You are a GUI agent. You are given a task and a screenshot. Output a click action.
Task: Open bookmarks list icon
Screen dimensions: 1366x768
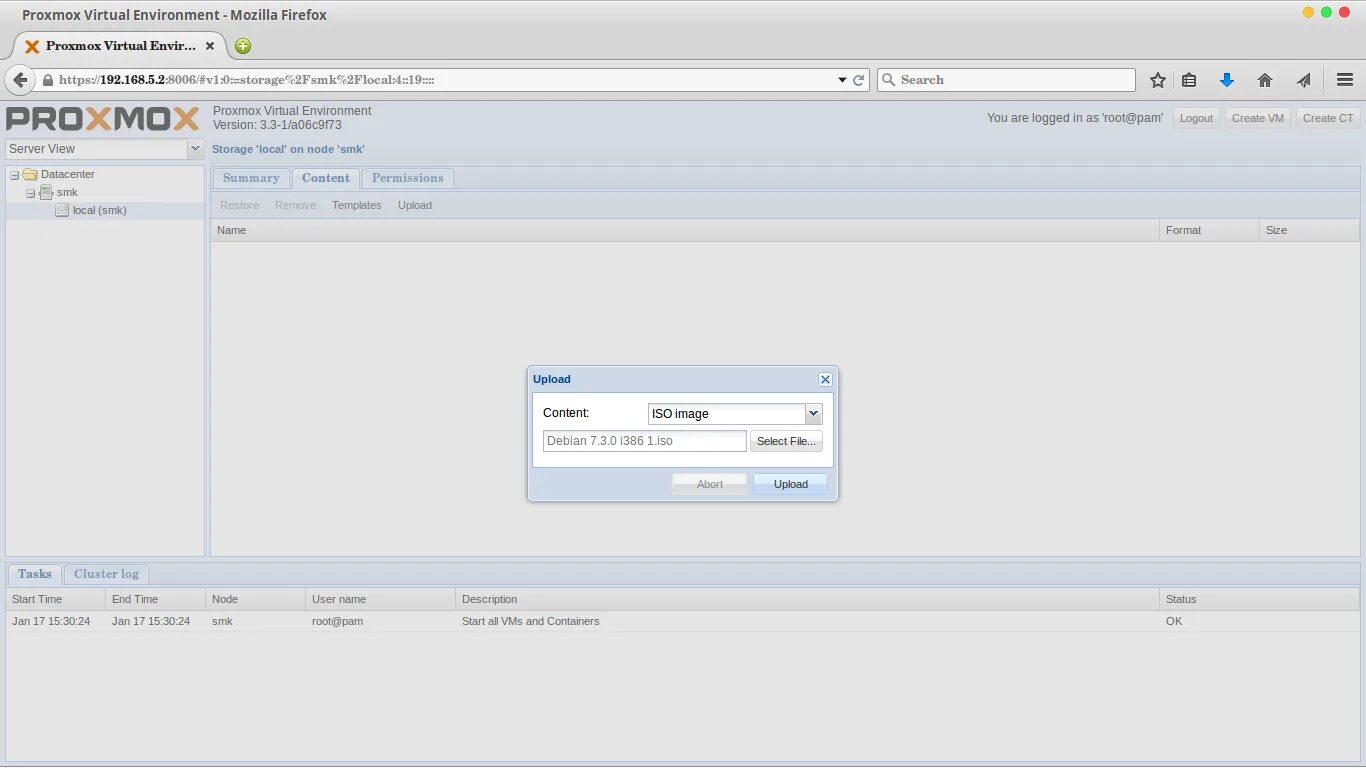coord(1189,80)
